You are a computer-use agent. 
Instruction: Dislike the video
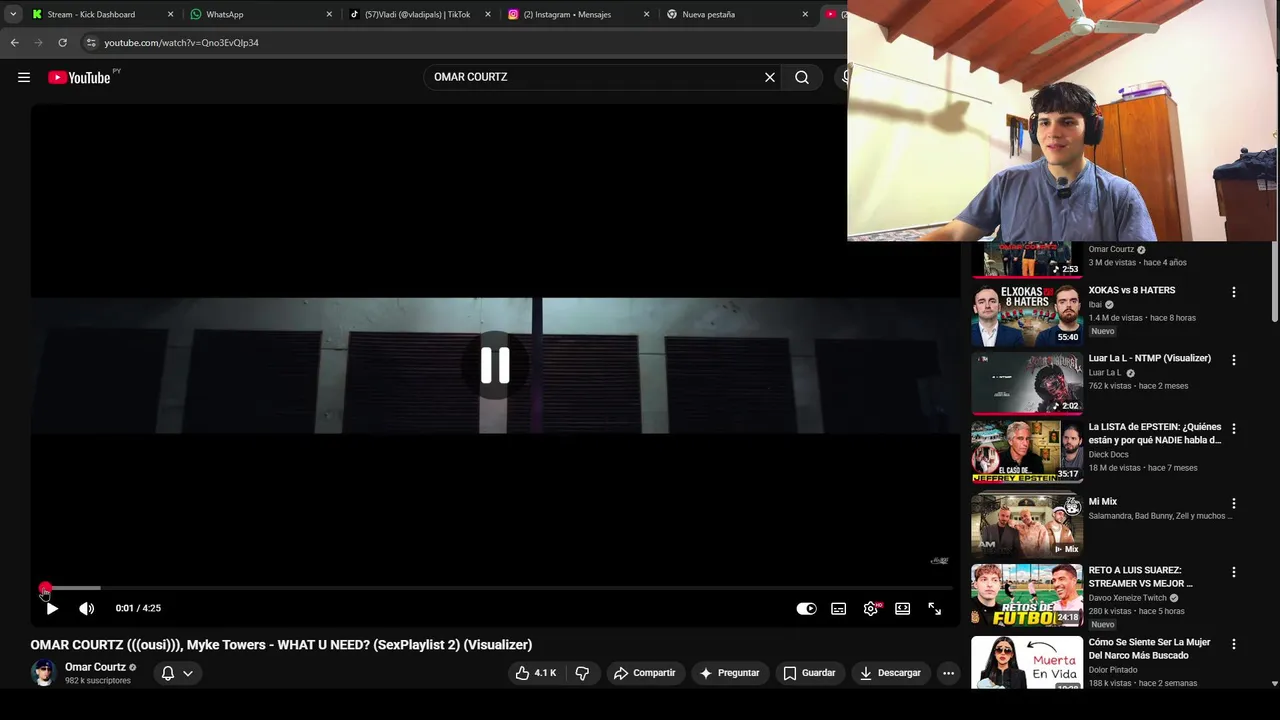(x=582, y=673)
